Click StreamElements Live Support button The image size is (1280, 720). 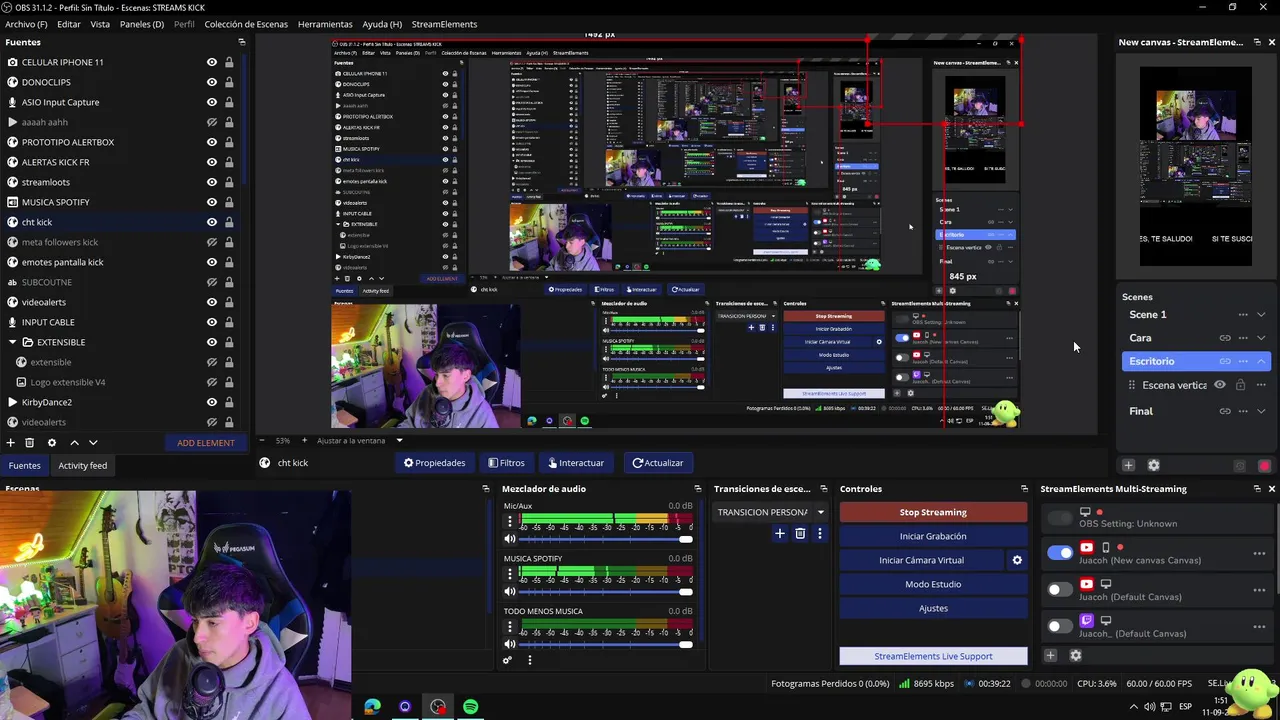(933, 656)
